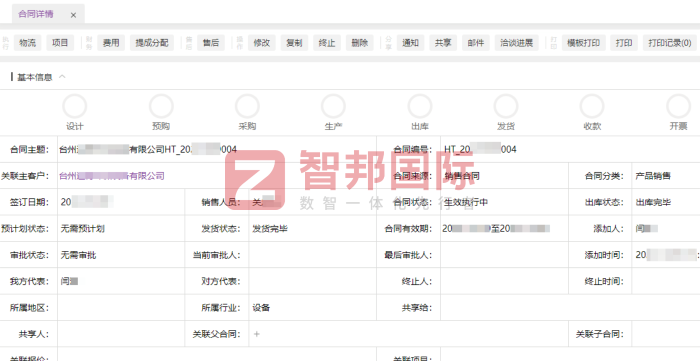Select the 出库 progress step circle
This screenshot has width=700, height=361.
(420, 106)
